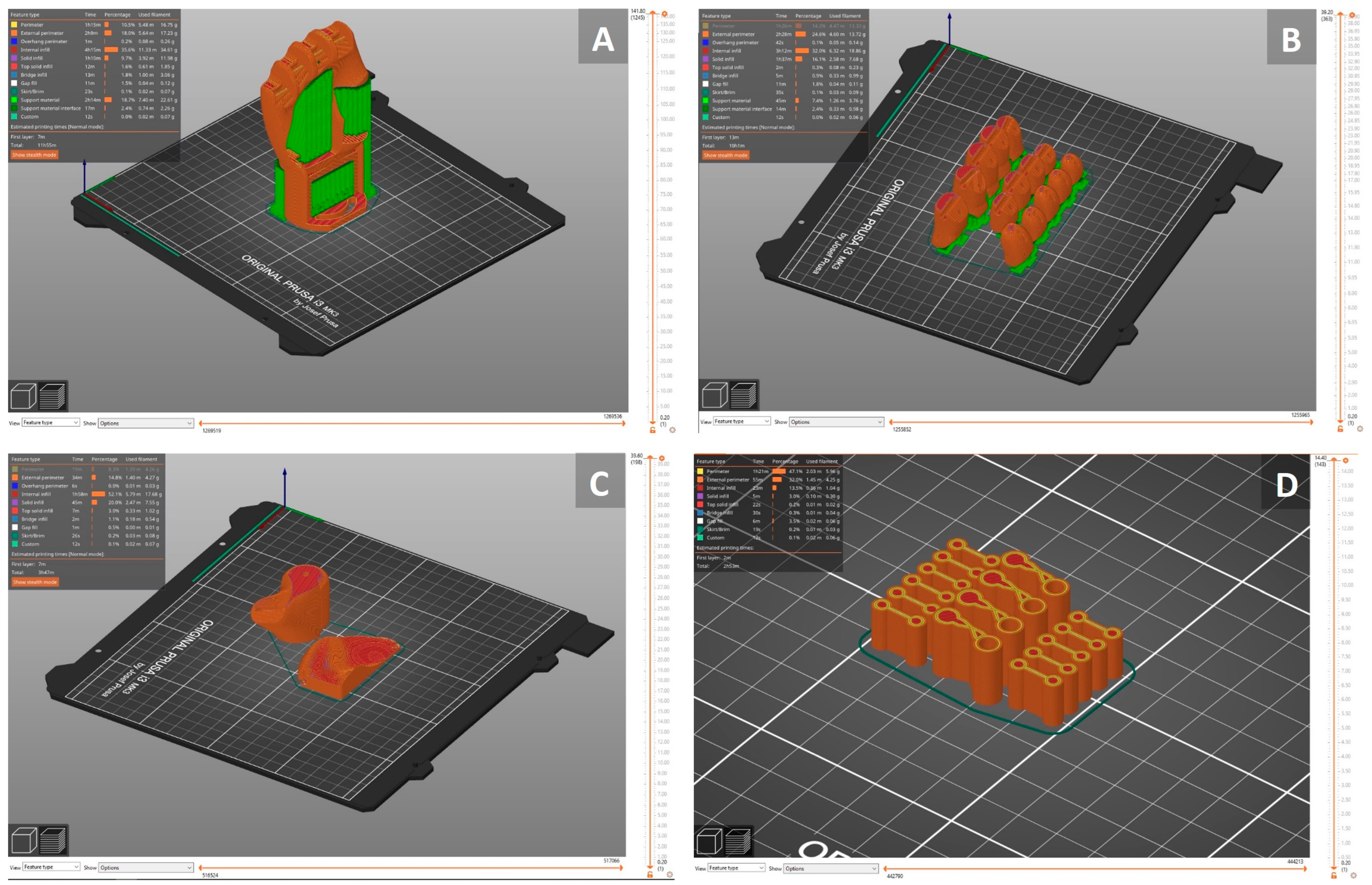Toggle Support material visibility in panel A legend
The height and width of the screenshot is (885, 1372).
tap(40, 100)
